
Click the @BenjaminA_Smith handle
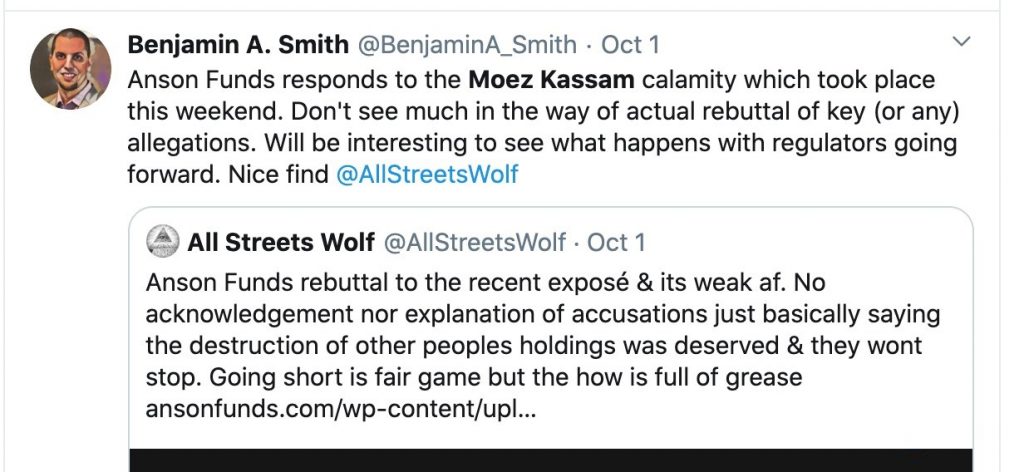coord(467,45)
